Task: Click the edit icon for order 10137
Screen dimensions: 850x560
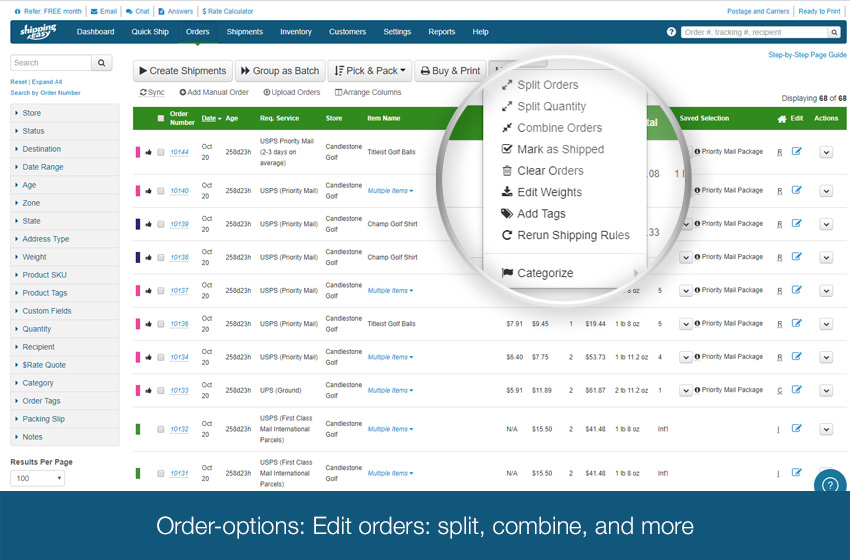Action: (x=796, y=289)
